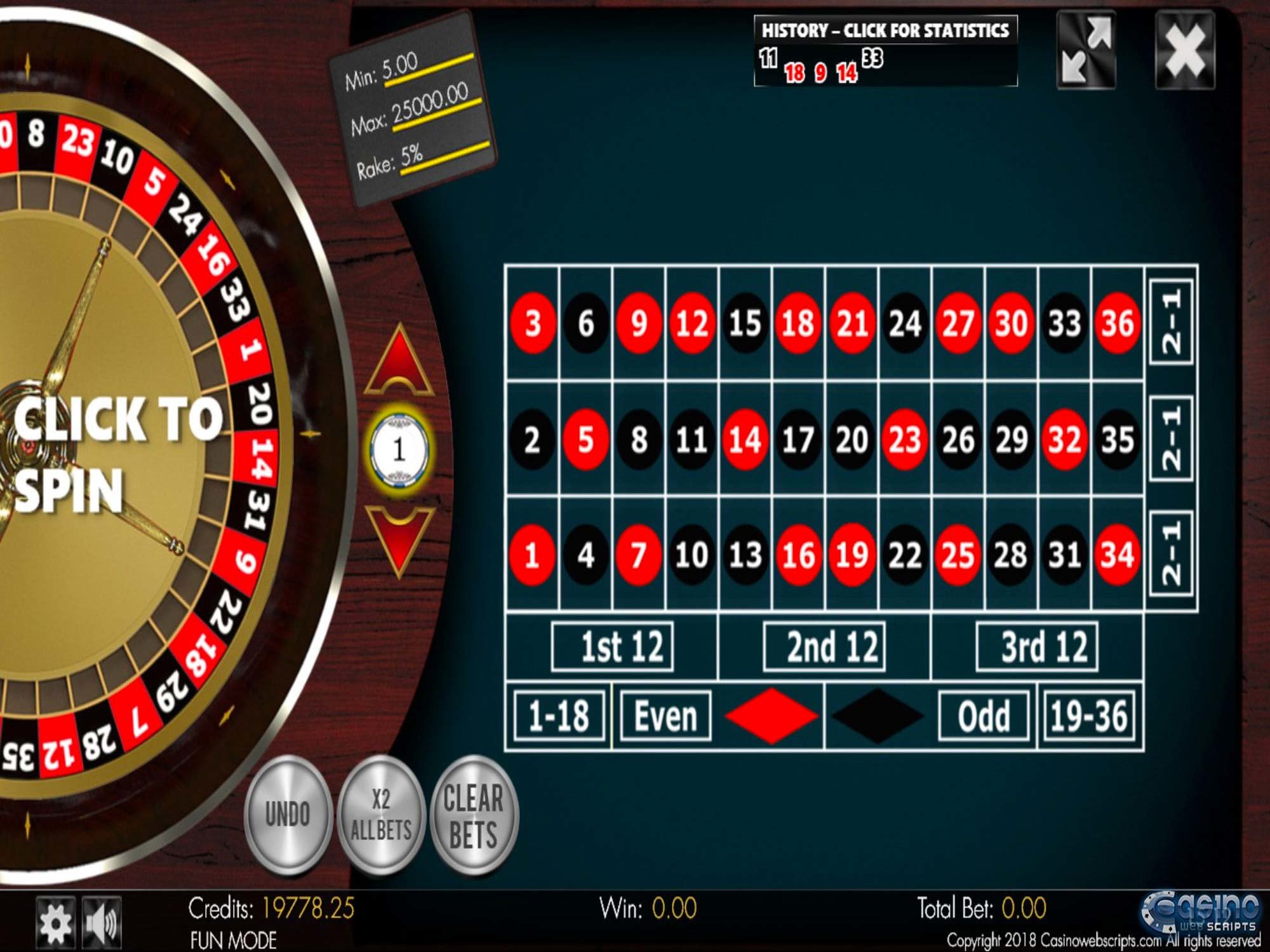Bet on the 19-36 field
Image resolution: width=1270 pixels, height=952 pixels.
(x=1090, y=716)
